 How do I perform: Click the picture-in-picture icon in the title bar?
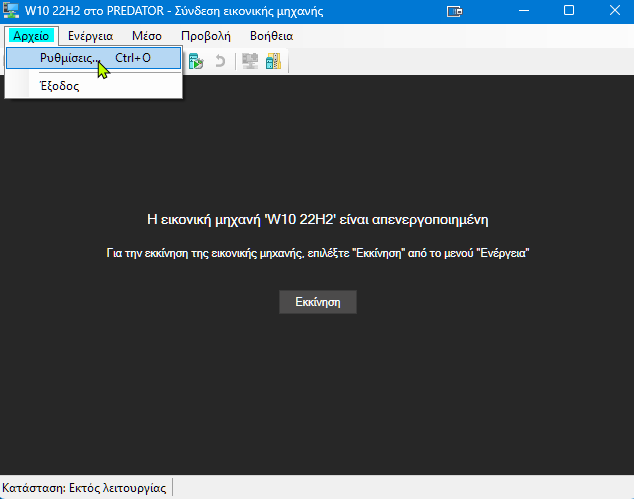point(454,11)
